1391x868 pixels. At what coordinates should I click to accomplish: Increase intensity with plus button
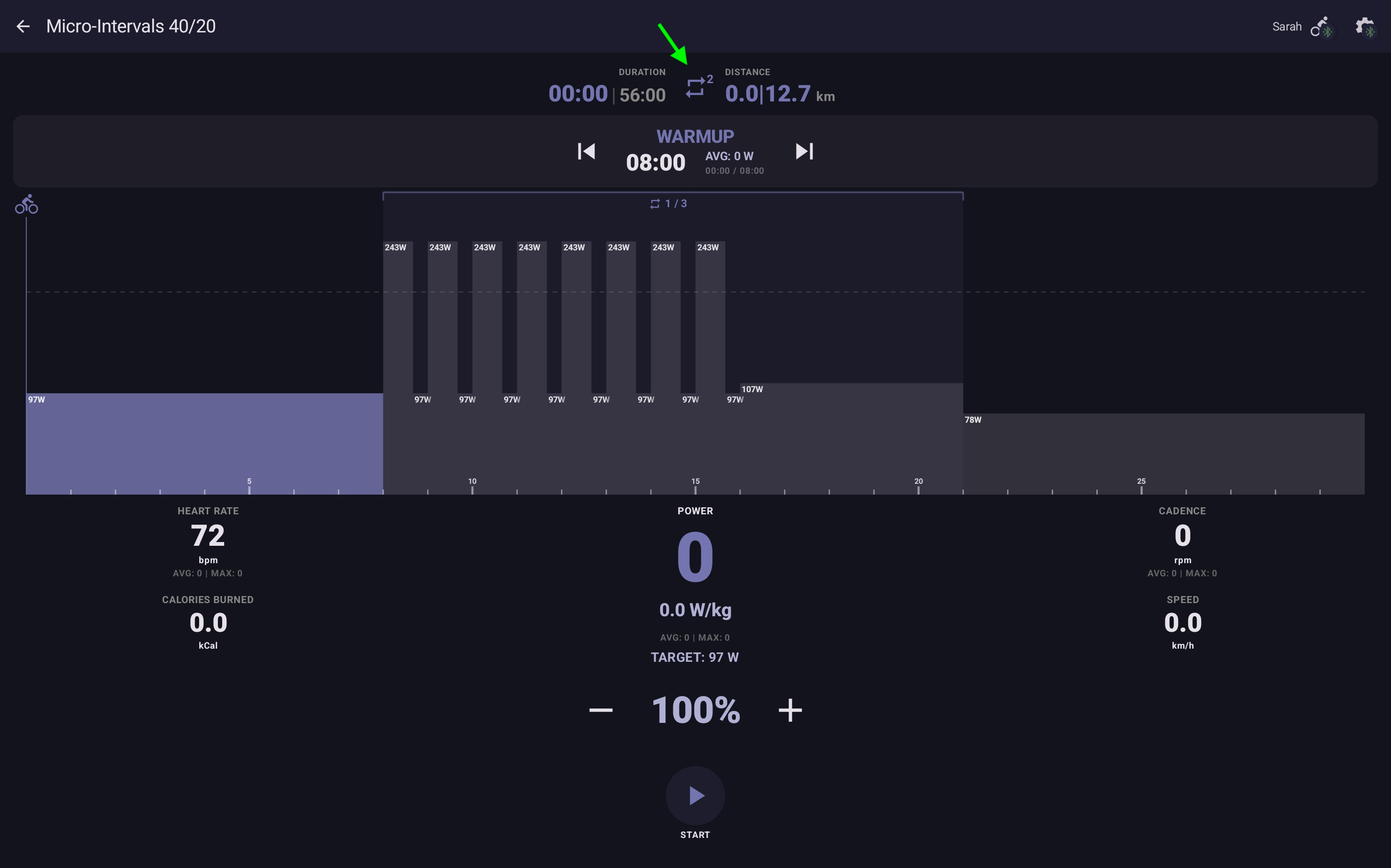click(790, 711)
